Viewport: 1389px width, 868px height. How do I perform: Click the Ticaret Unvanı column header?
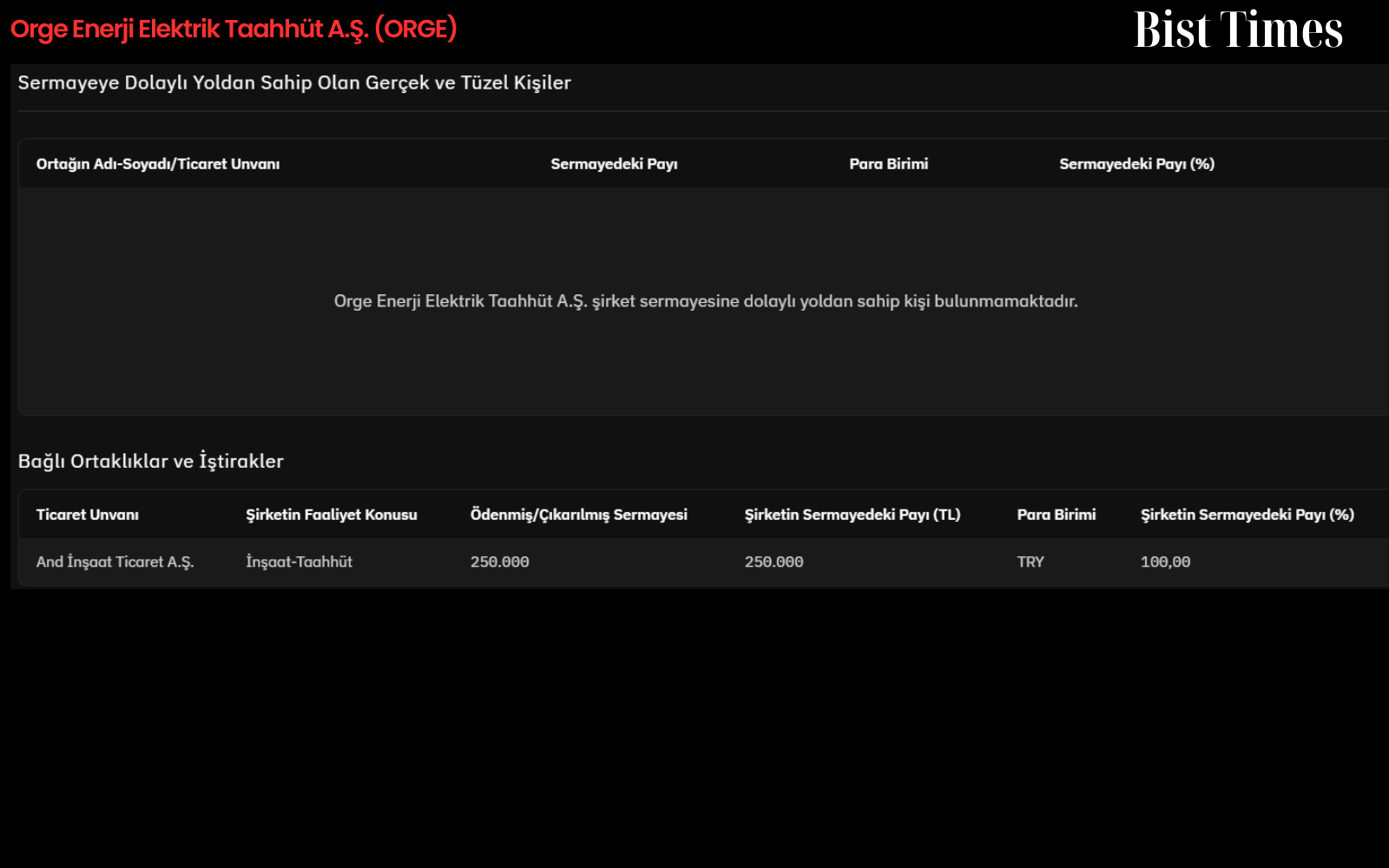[x=88, y=515]
